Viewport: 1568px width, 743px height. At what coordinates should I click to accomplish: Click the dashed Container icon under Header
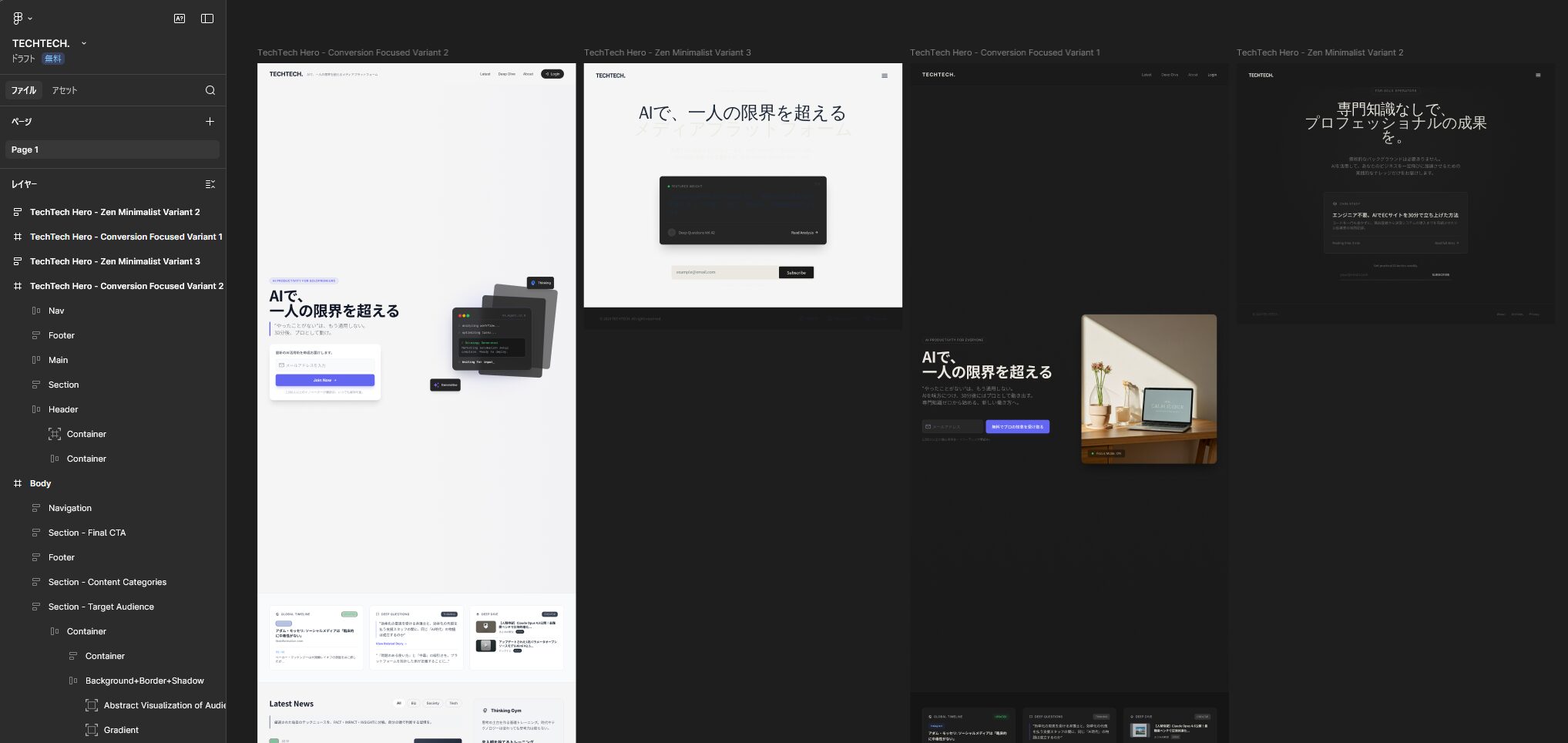coord(55,434)
